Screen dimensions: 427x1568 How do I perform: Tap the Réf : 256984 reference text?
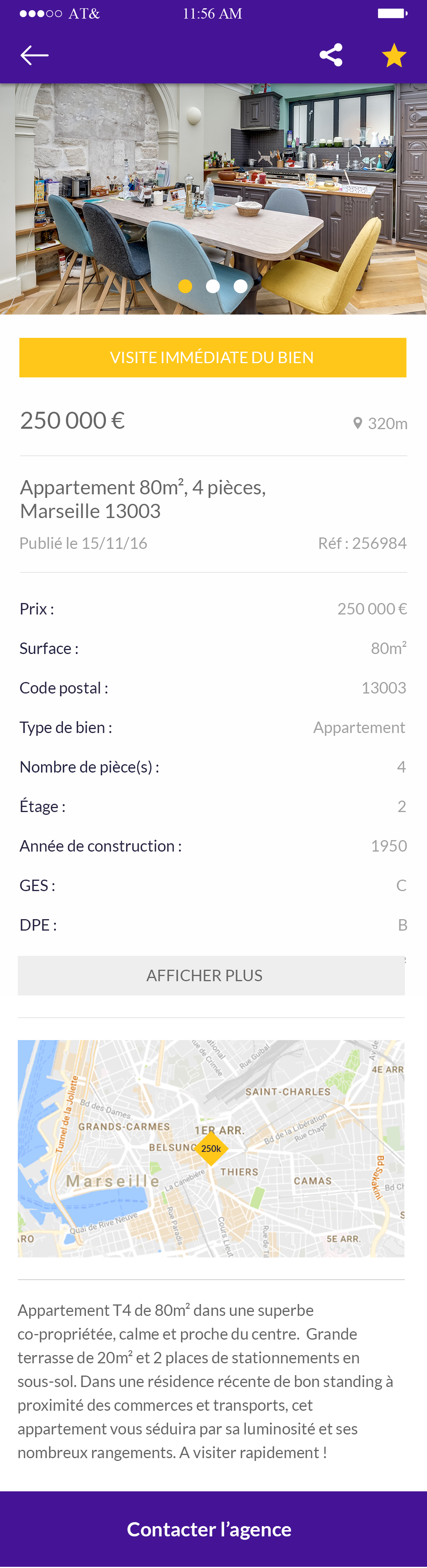pyautogui.click(x=362, y=543)
